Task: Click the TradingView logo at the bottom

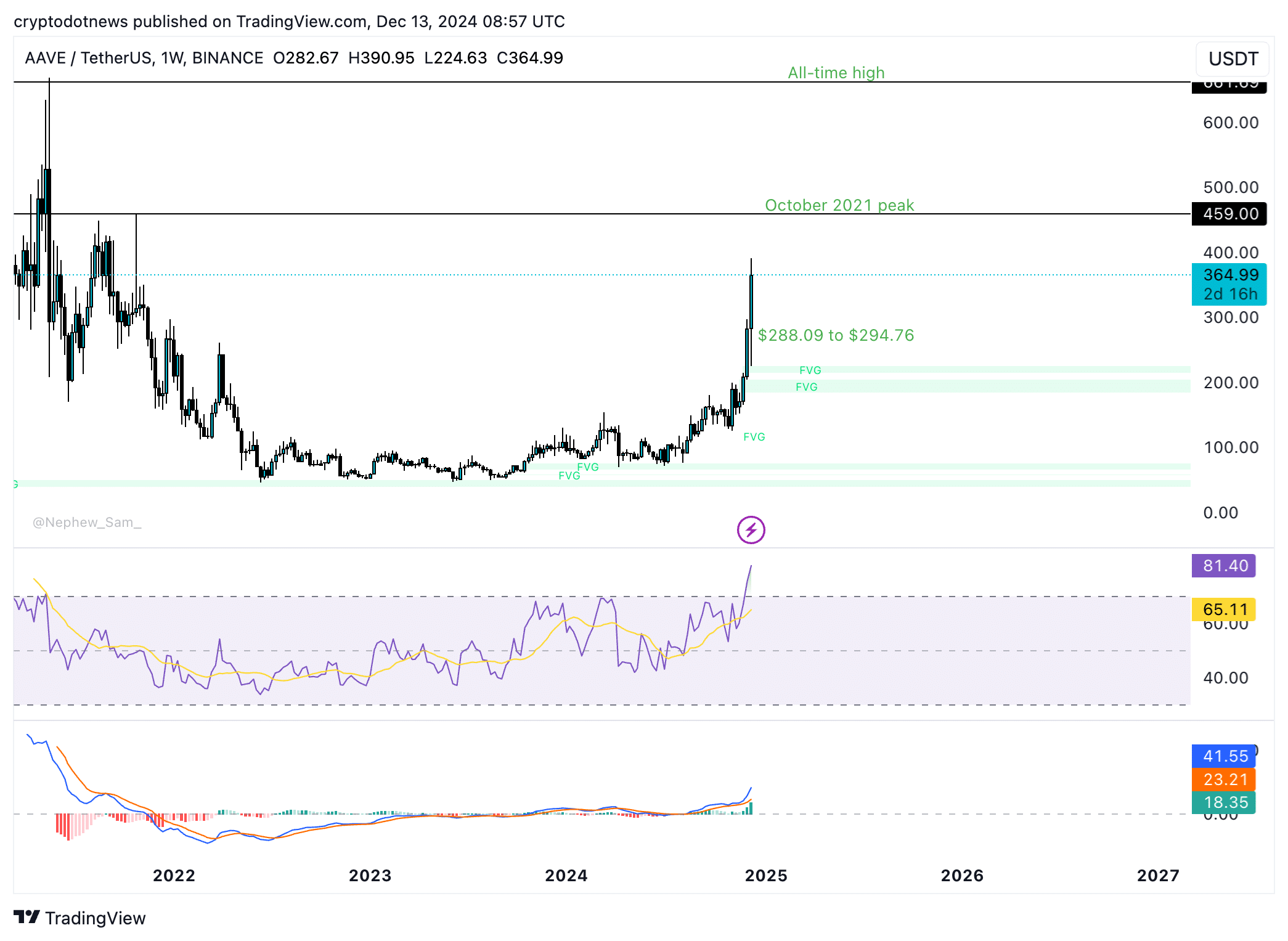Action: coord(80,918)
